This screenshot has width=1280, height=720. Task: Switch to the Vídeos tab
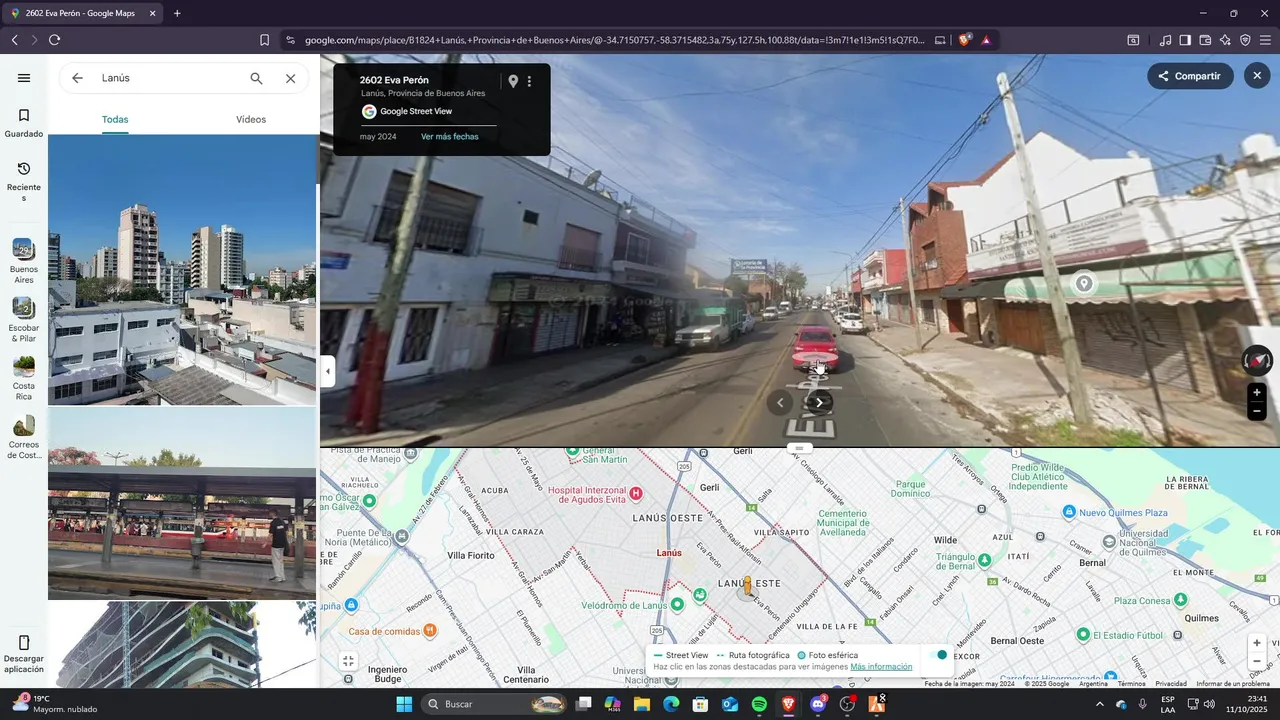pyautogui.click(x=251, y=119)
